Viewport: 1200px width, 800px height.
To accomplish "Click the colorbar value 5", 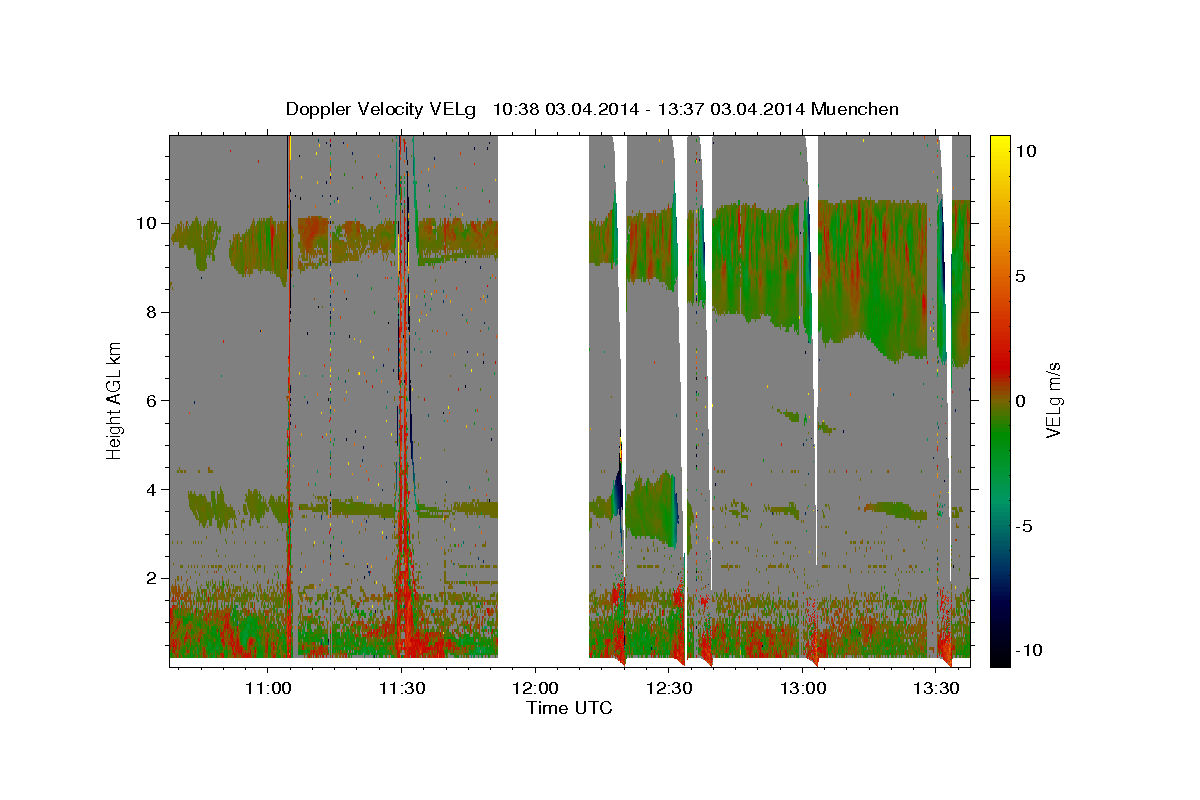I will pos(1023,275).
